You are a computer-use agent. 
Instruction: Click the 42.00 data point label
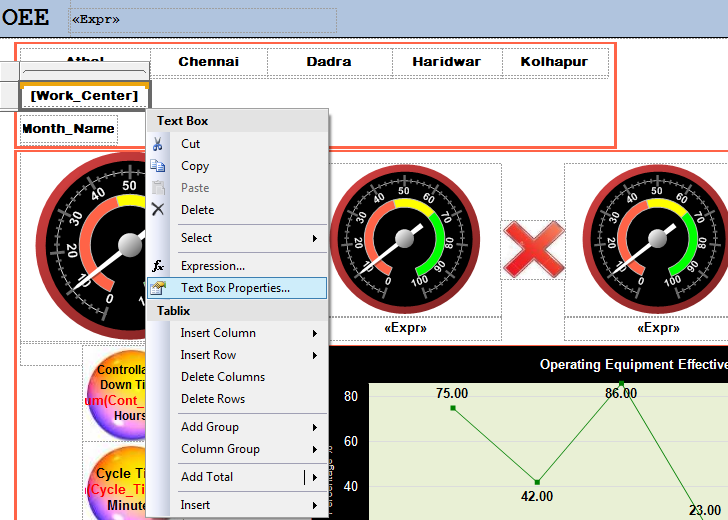(x=537, y=496)
